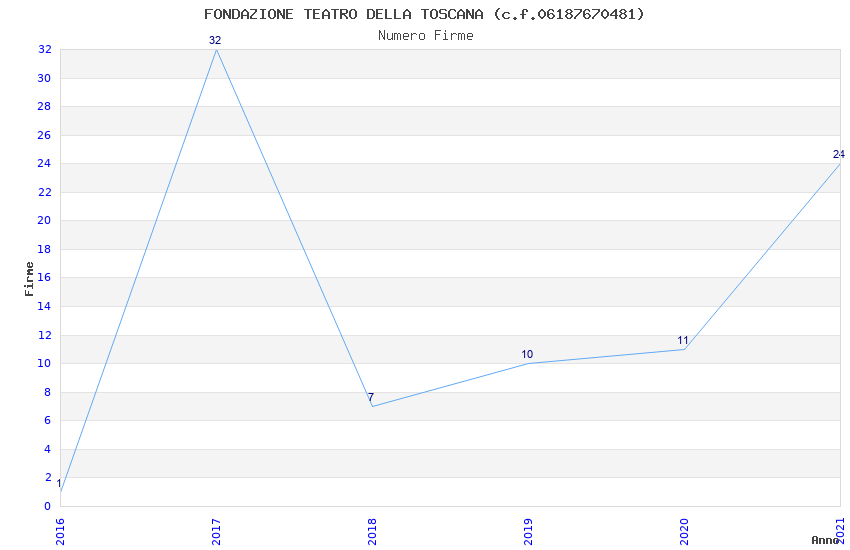Image resolution: width=850 pixels, height=550 pixels.
Task: Select the 2018 x-axis year label
Action: pyautogui.click(x=372, y=532)
